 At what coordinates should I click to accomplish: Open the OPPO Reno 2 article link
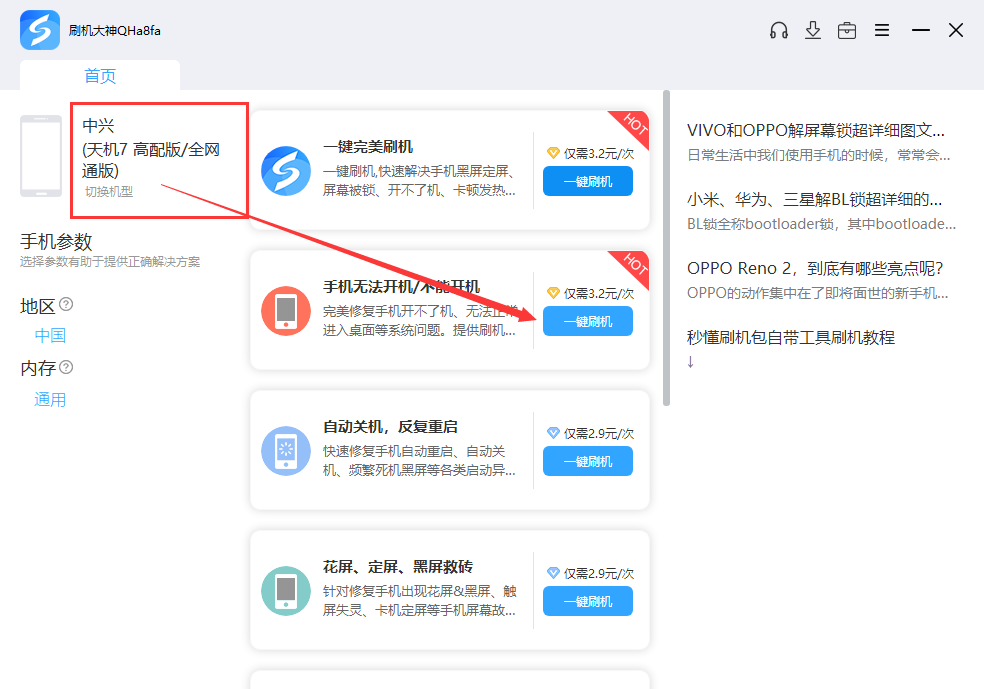pyautogui.click(x=816, y=269)
